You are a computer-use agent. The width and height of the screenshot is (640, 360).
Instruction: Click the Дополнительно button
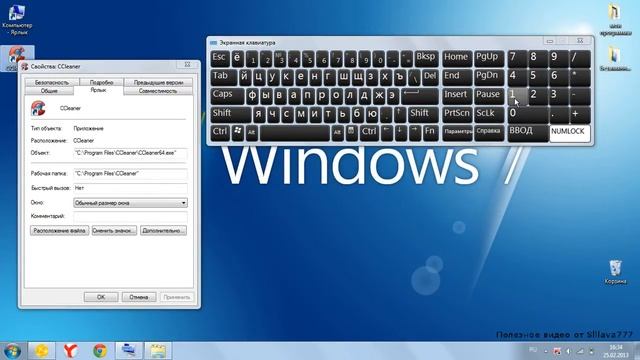(163, 231)
